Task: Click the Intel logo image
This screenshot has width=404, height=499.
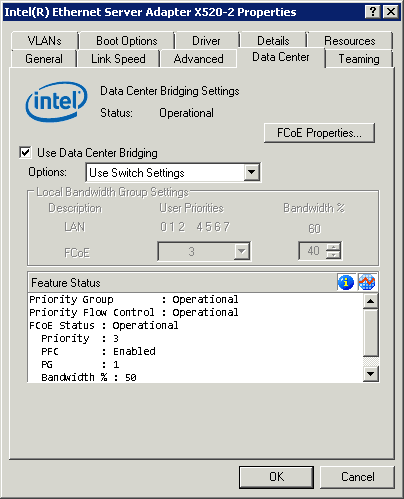Action: pos(57,101)
